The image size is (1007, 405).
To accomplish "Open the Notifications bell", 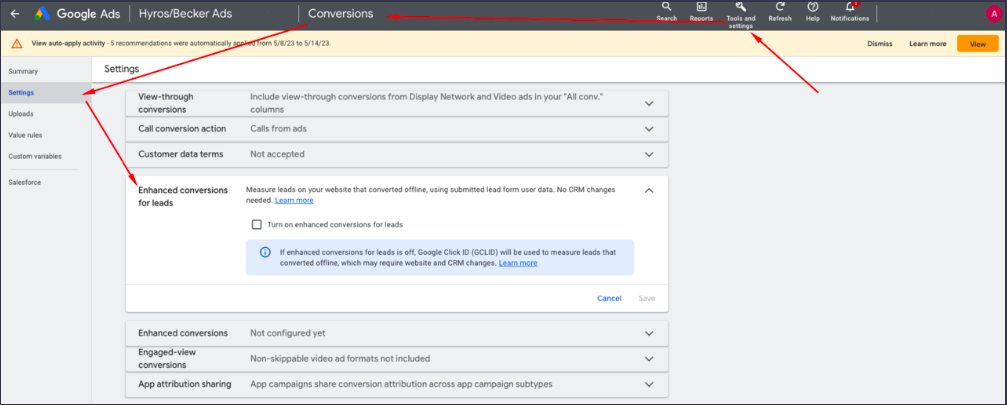I will [850, 11].
